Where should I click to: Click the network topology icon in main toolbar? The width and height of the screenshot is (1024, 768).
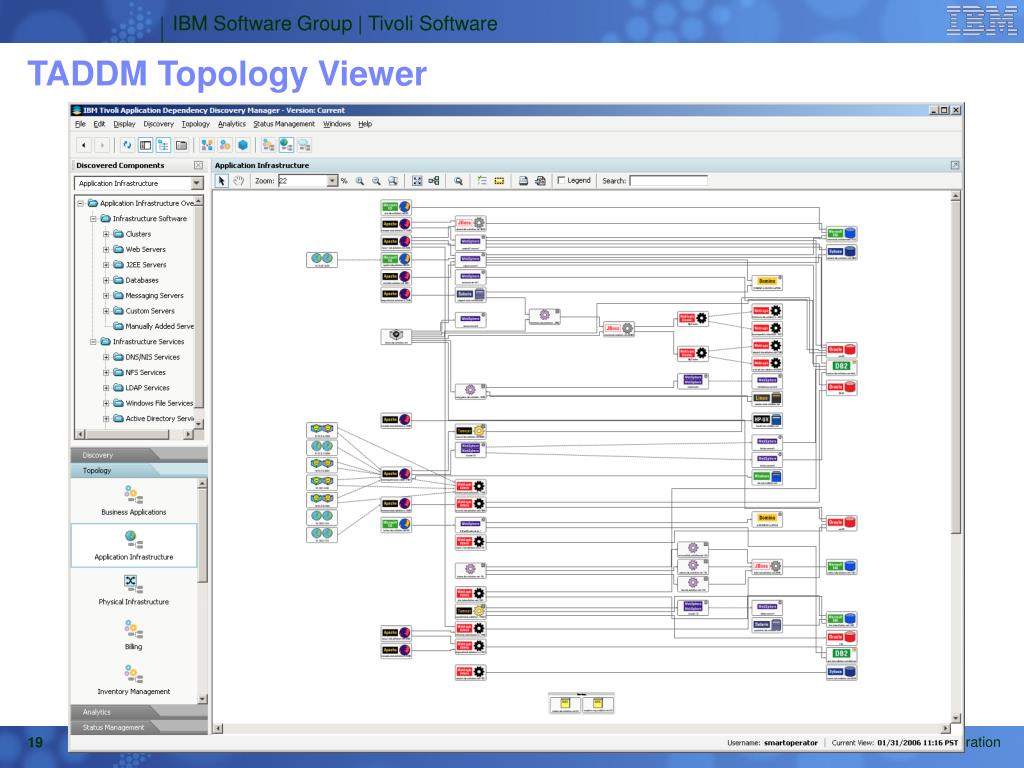pyautogui.click(x=206, y=145)
